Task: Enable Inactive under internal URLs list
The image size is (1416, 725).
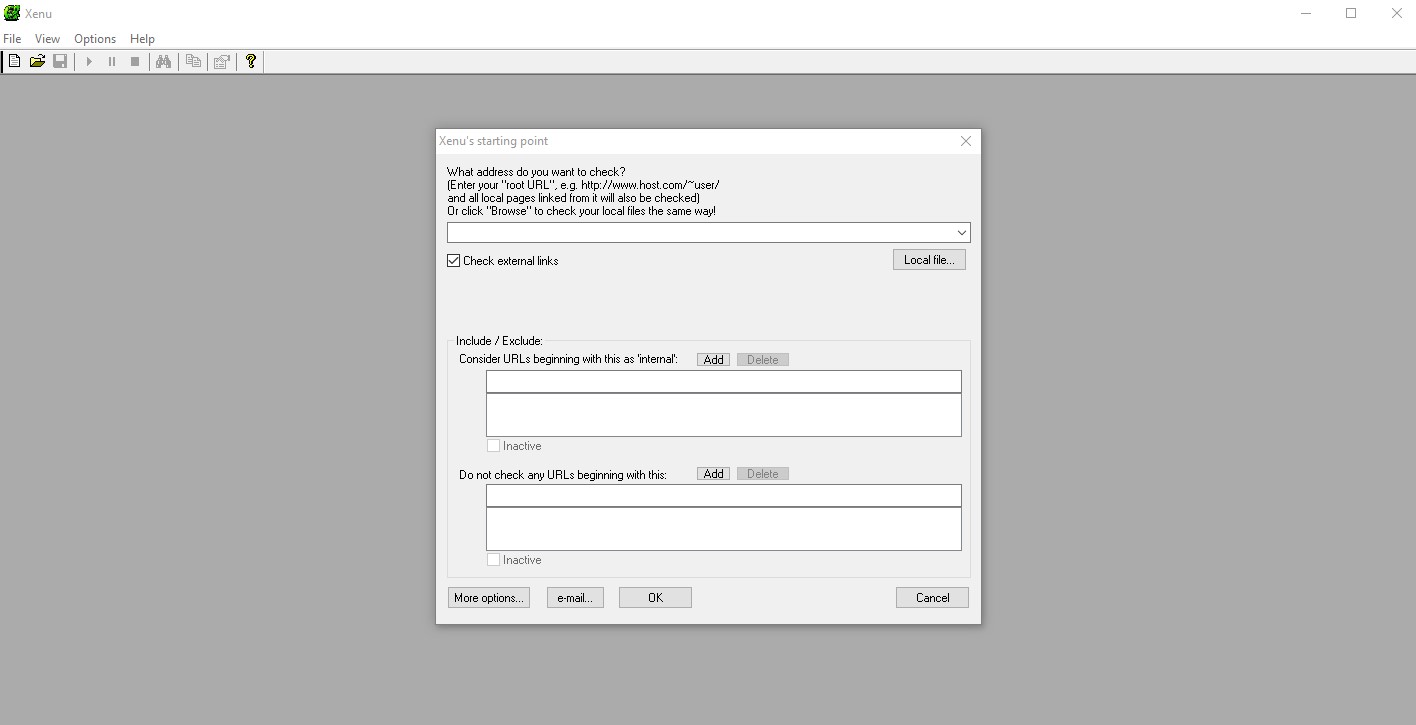Action: 493,445
